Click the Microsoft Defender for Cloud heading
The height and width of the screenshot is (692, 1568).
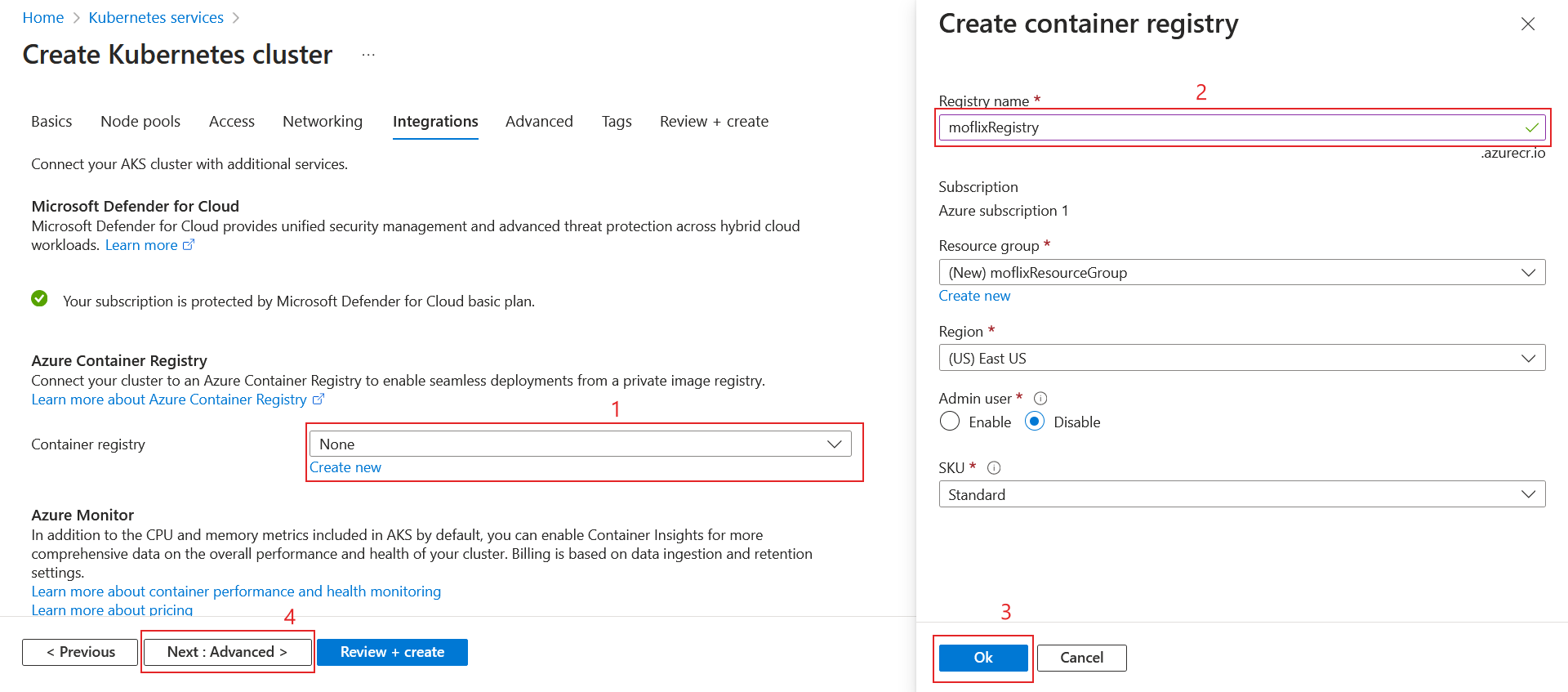click(x=136, y=206)
